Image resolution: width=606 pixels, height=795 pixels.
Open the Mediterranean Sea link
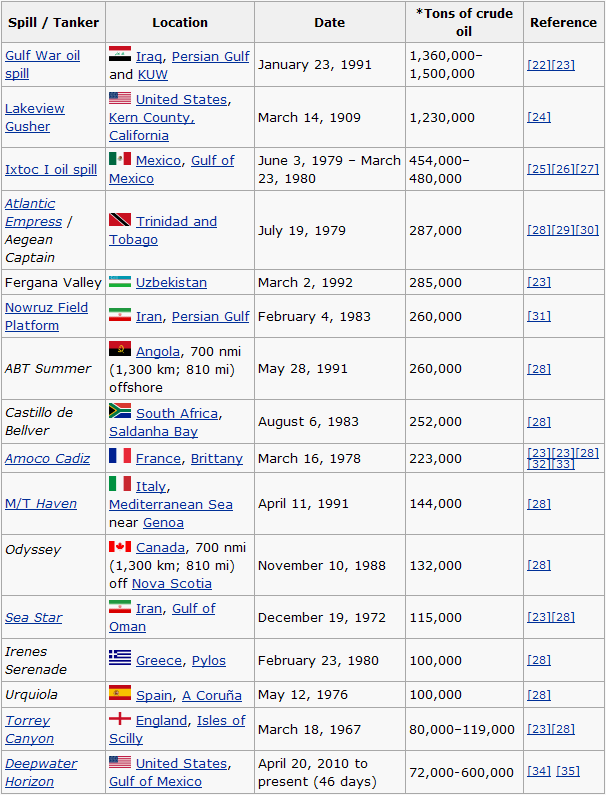pos(171,504)
